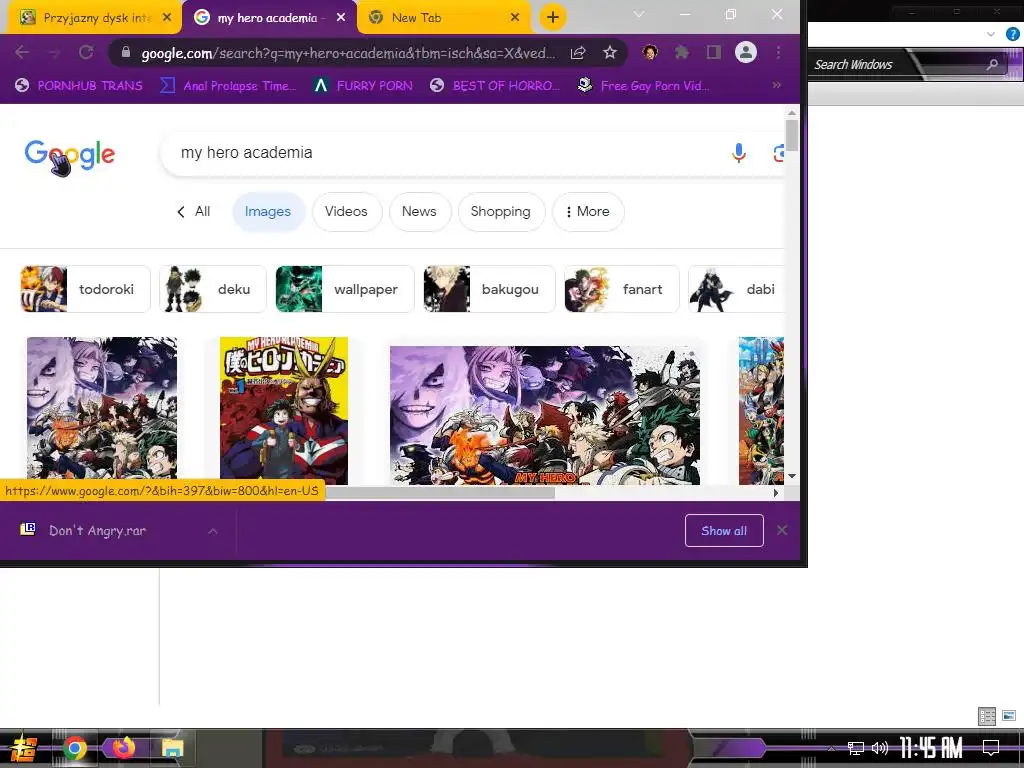Viewport: 1024px width, 768px height.
Task: Click the Chrome address bar URL
Action: click(x=348, y=53)
